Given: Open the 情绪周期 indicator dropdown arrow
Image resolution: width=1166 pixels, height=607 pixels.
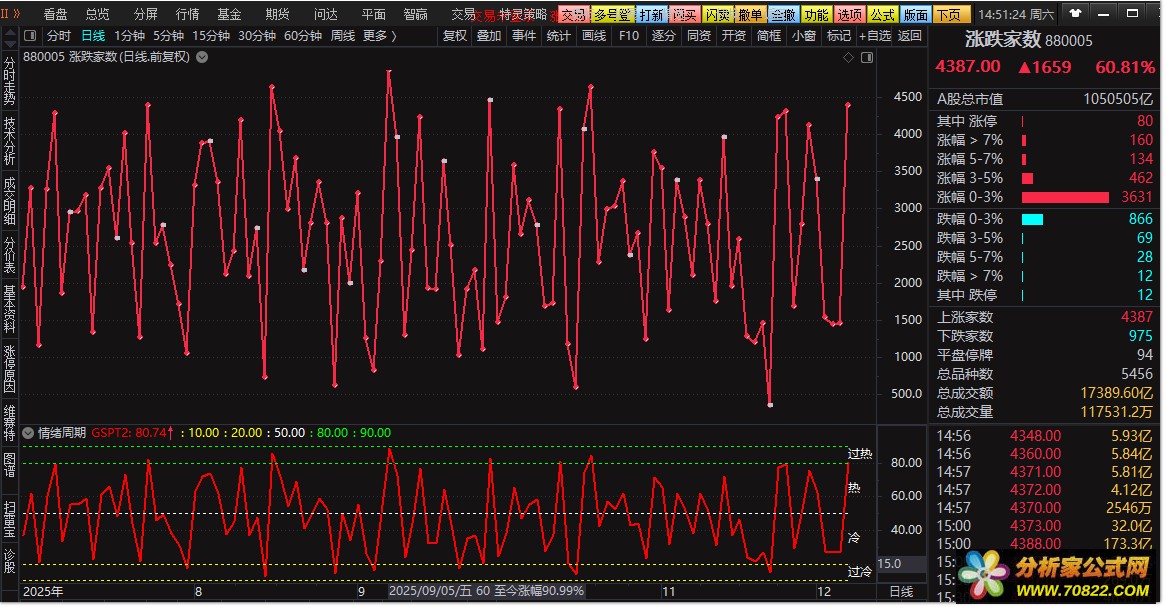Looking at the screenshot, I should coord(28,433).
